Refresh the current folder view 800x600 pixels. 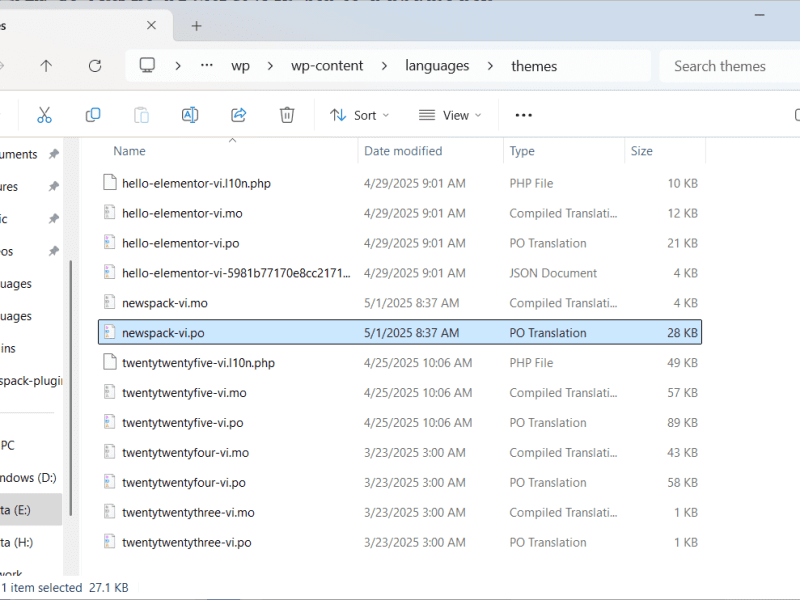pos(95,66)
